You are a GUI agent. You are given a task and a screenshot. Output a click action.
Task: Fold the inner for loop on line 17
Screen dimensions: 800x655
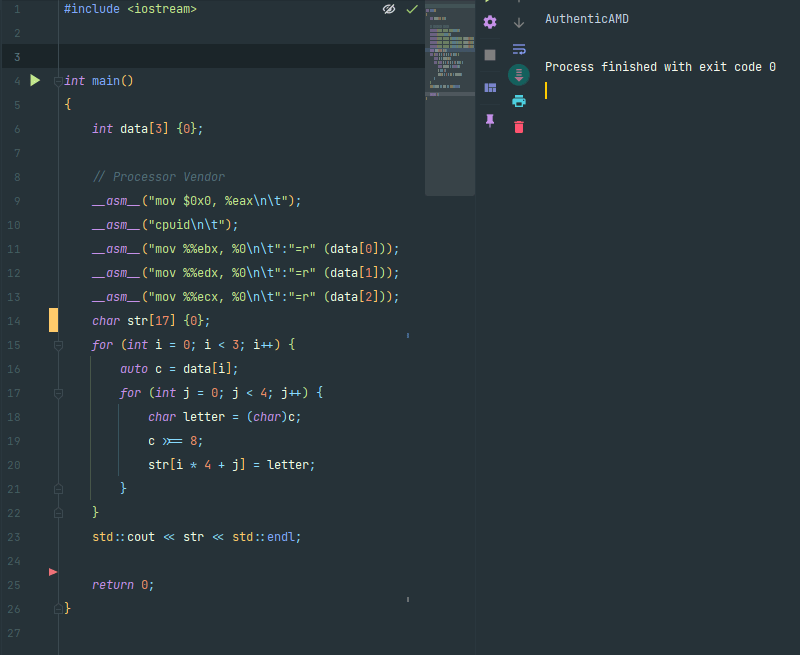click(x=58, y=393)
